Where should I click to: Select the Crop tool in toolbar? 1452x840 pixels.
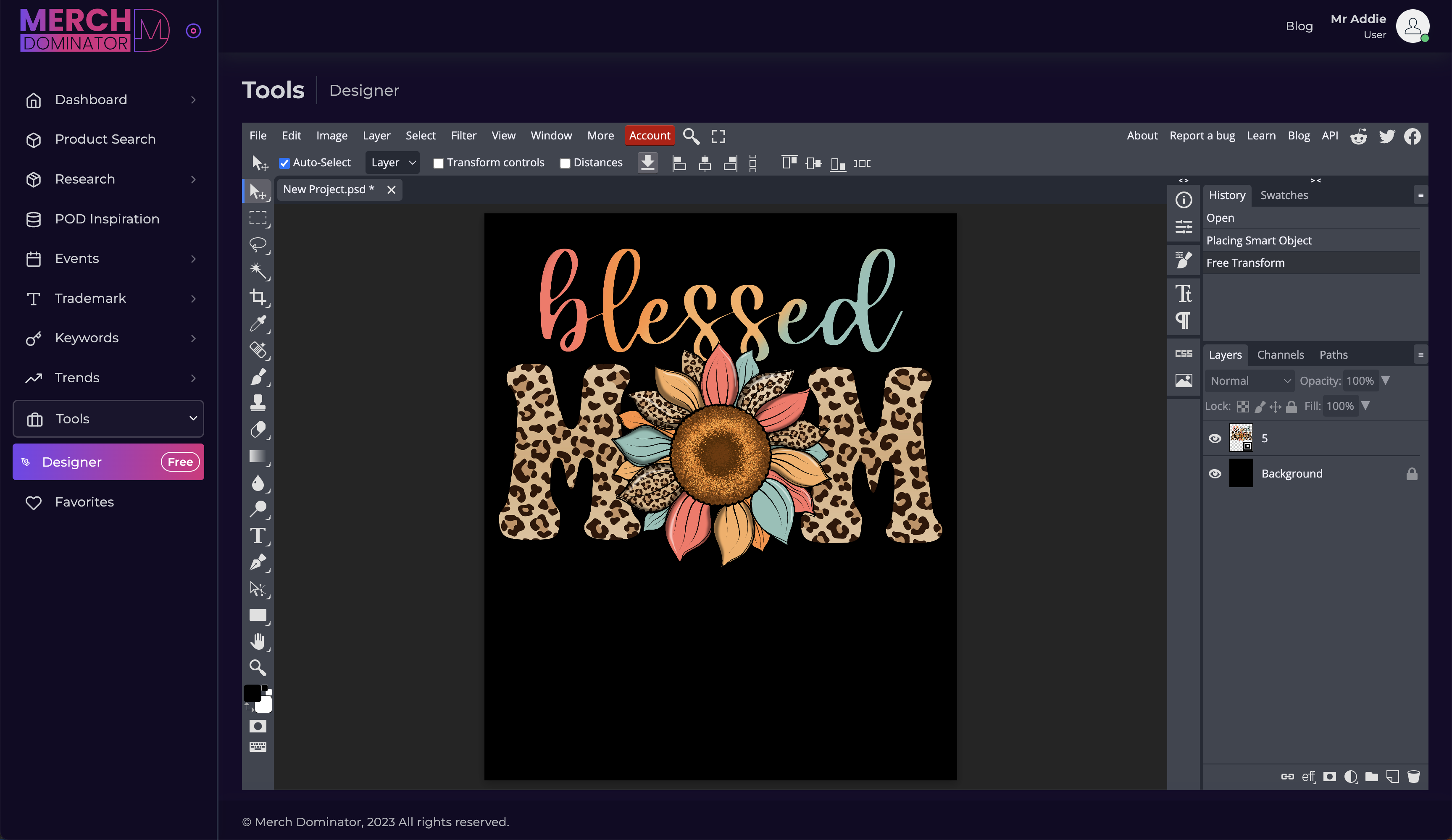258,296
